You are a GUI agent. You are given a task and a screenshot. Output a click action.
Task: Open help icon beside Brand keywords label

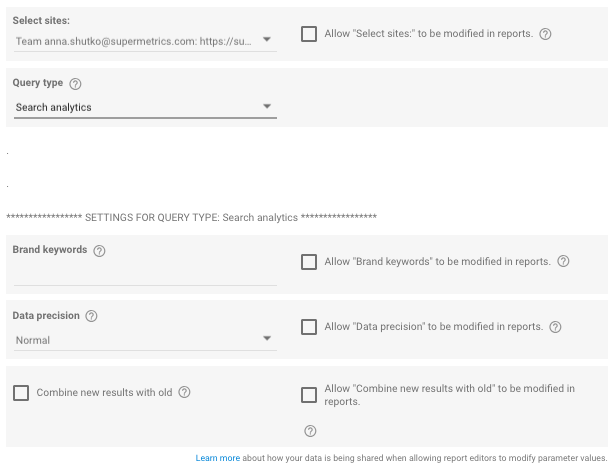(x=99, y=251)
